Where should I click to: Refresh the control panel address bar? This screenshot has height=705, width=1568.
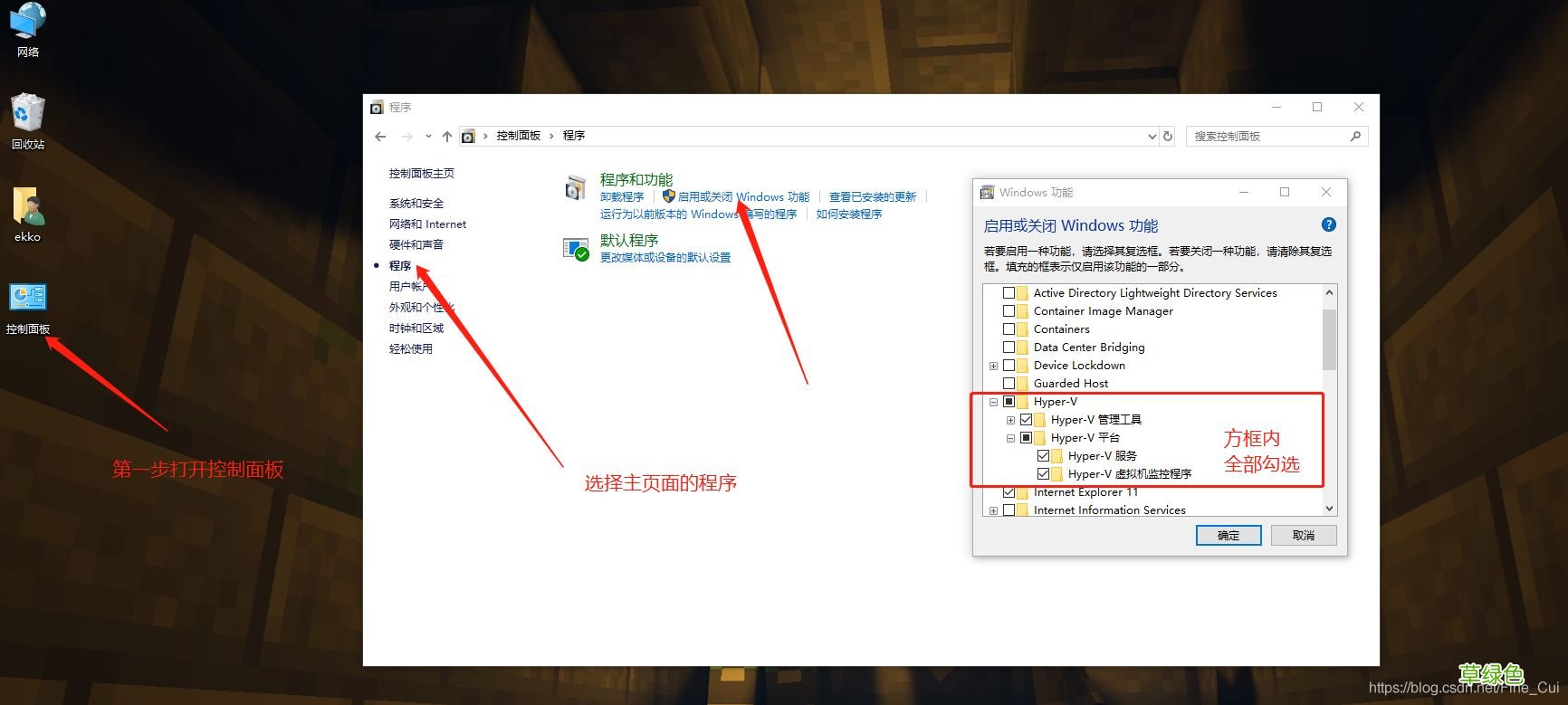pyautogui.click(x=1168, y=137)
